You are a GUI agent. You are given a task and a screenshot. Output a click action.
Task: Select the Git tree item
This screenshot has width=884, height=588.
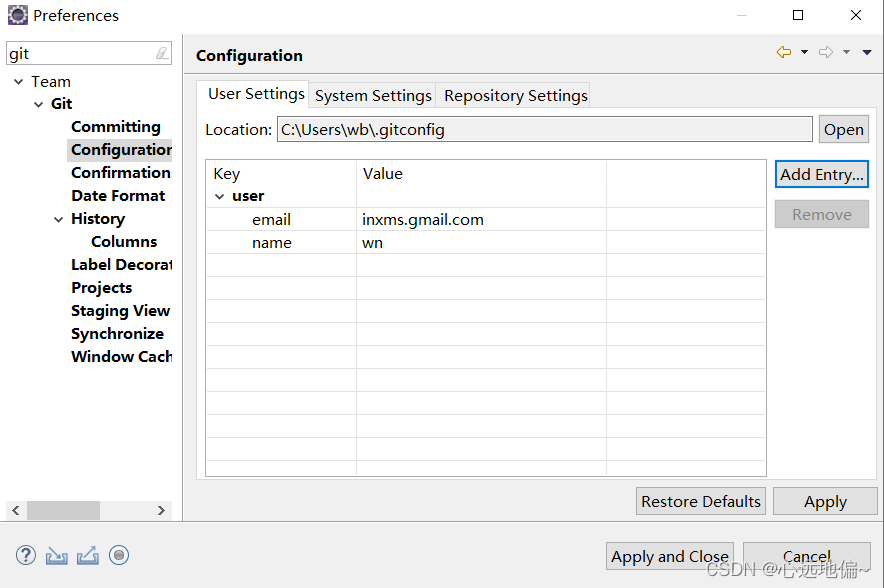61,104
